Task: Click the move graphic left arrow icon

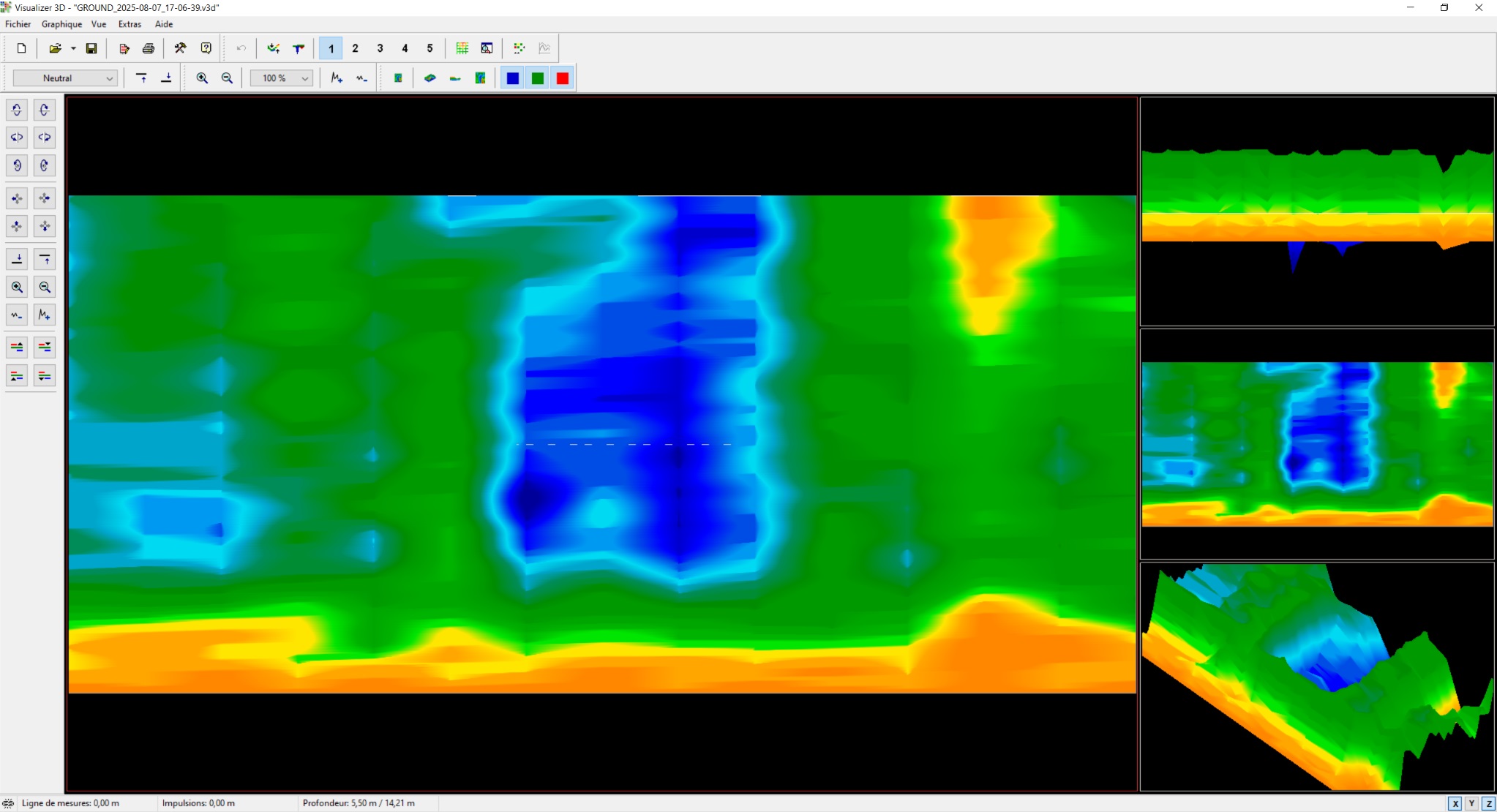Action: click(17, 198)
